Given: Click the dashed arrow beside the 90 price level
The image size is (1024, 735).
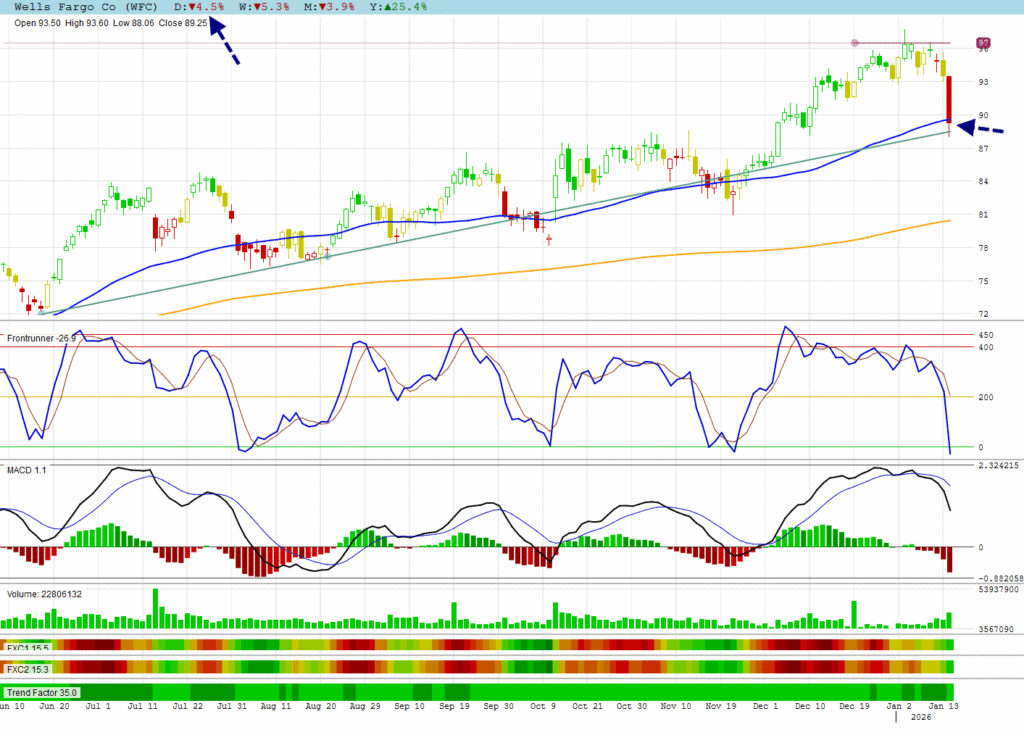Looking at the screenshot, I should point(980,127).
